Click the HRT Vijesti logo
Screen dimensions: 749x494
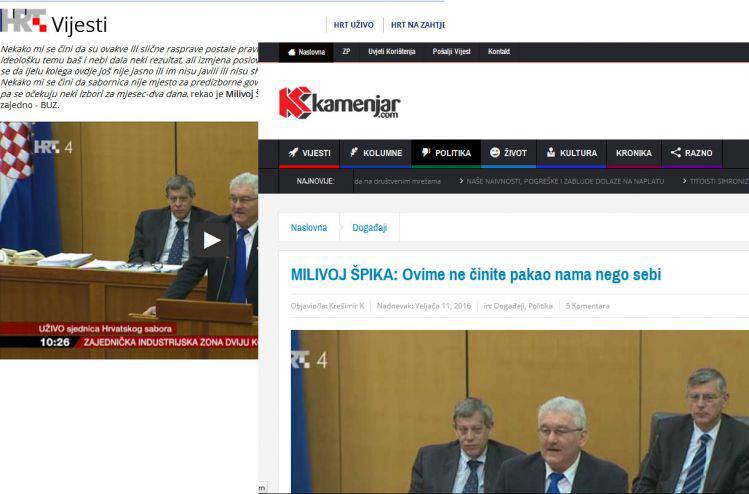pyautogui.click(x=54, y=22)
